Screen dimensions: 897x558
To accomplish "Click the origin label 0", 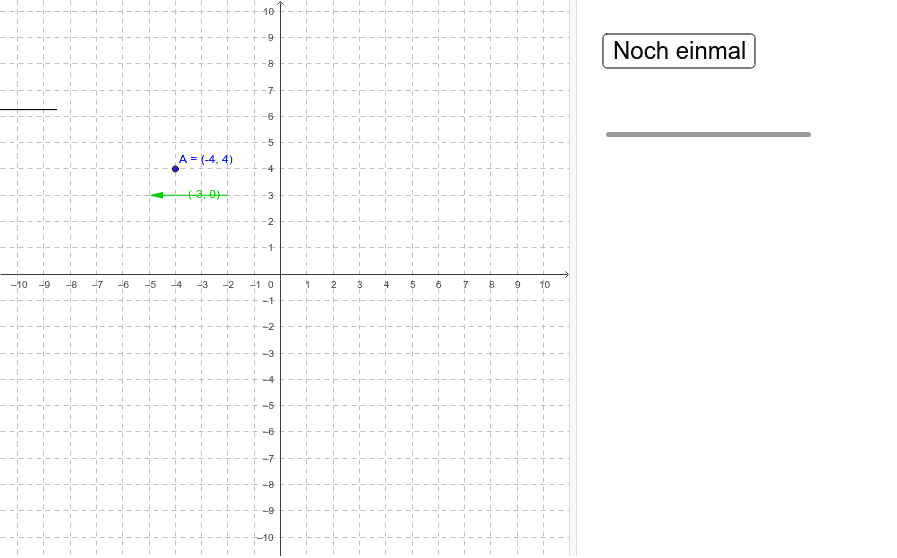I will click(271, 284).
